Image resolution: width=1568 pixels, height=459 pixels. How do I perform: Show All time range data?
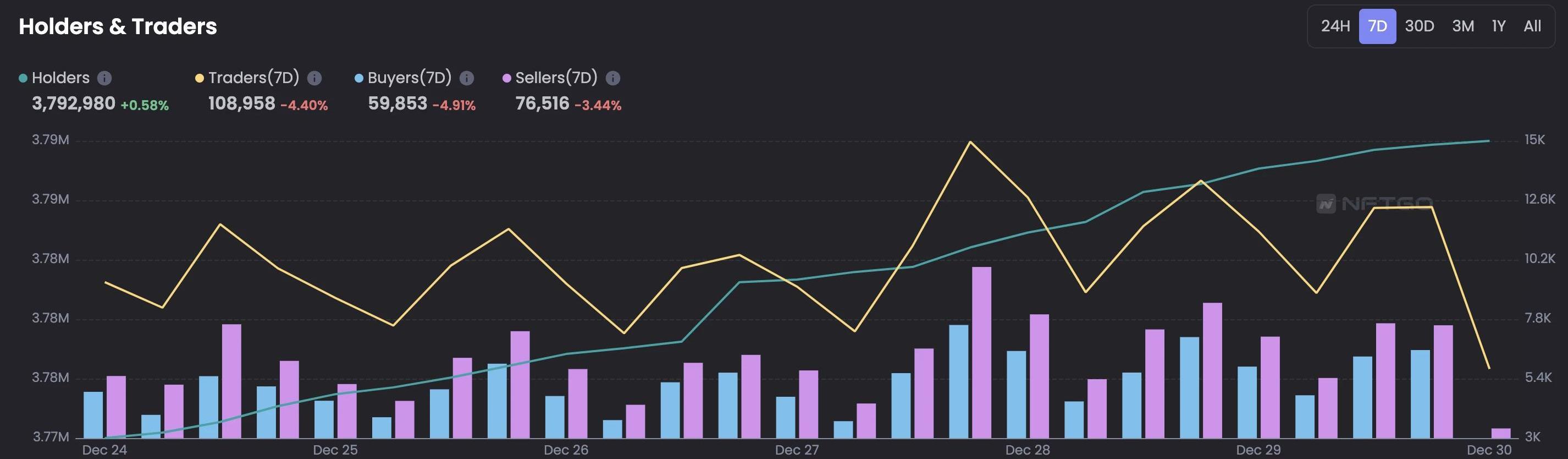[1532, 26]
